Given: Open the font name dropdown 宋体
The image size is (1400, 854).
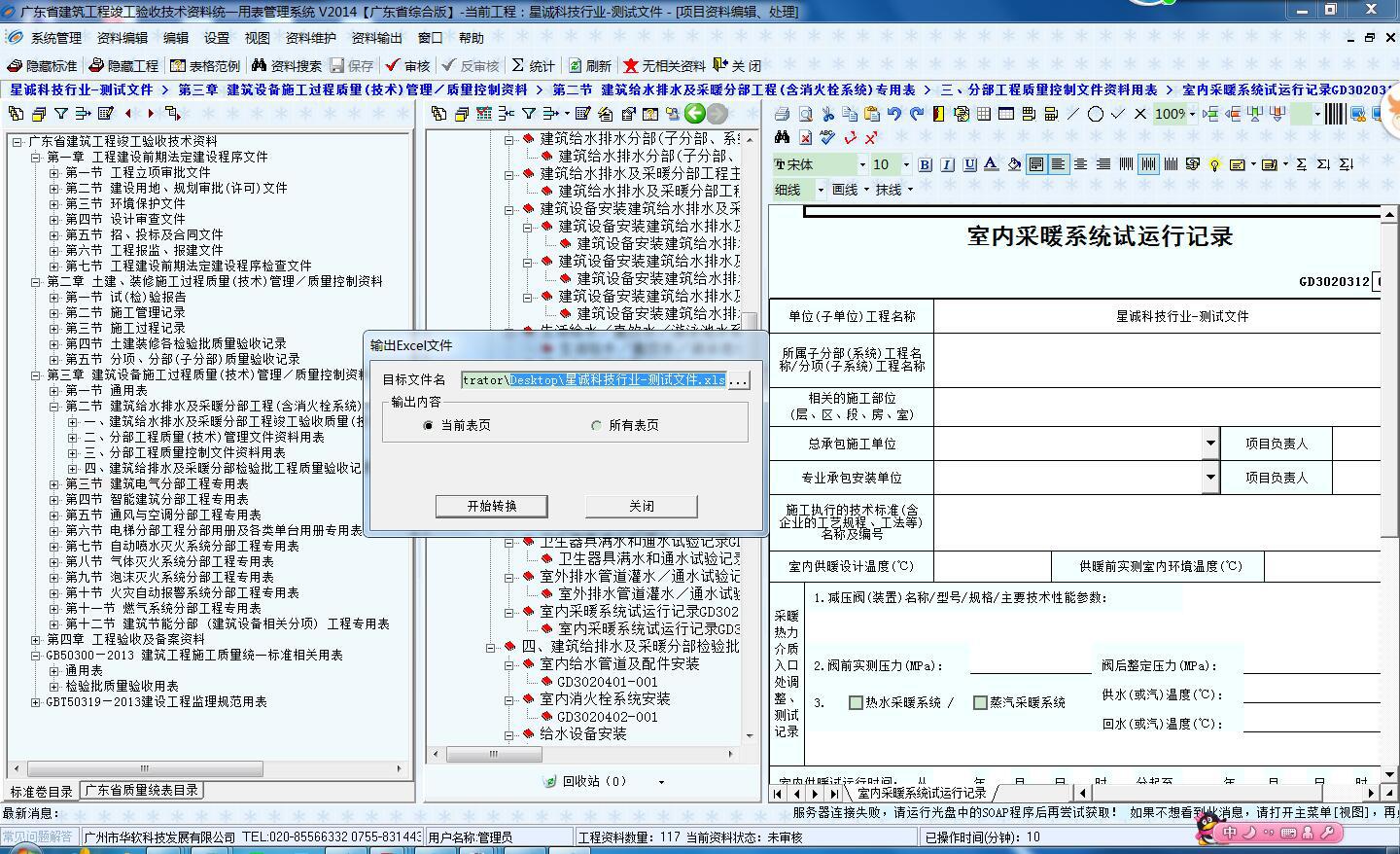Looking at the screenshot, I should 861,164.
